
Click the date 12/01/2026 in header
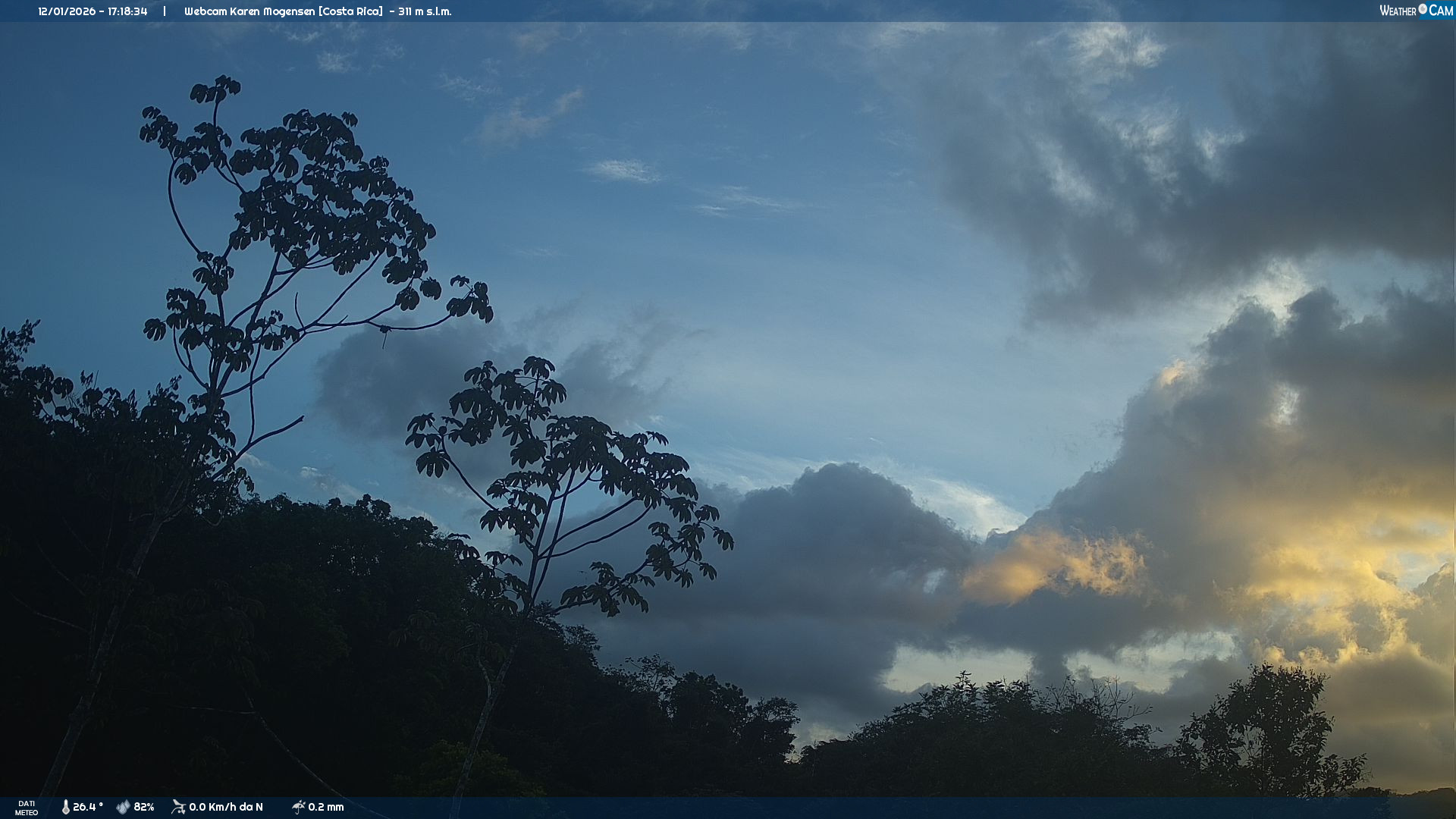[67, 11]
